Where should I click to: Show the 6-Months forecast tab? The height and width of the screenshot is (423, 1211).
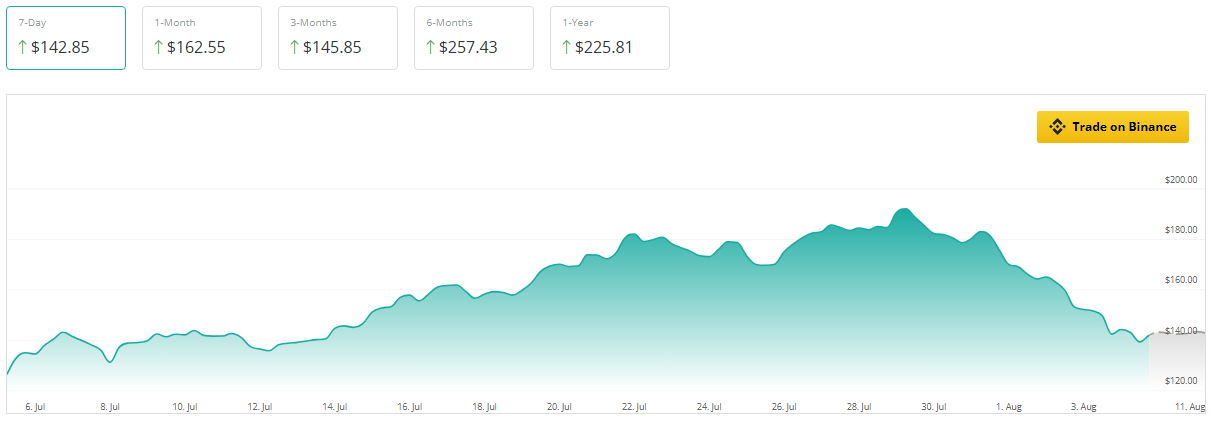coord(474,38)
